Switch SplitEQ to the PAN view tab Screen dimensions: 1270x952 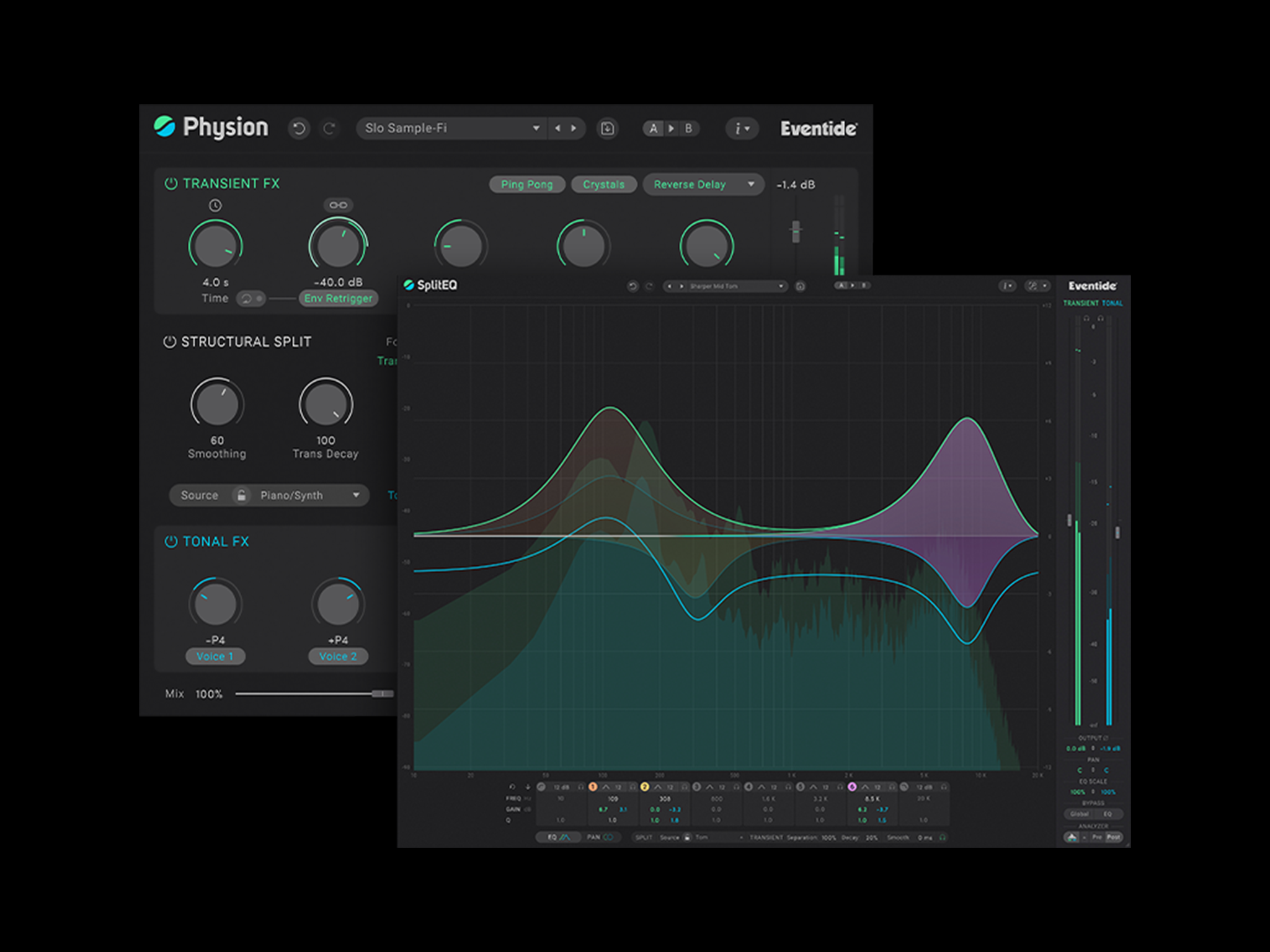coord(600,837)
